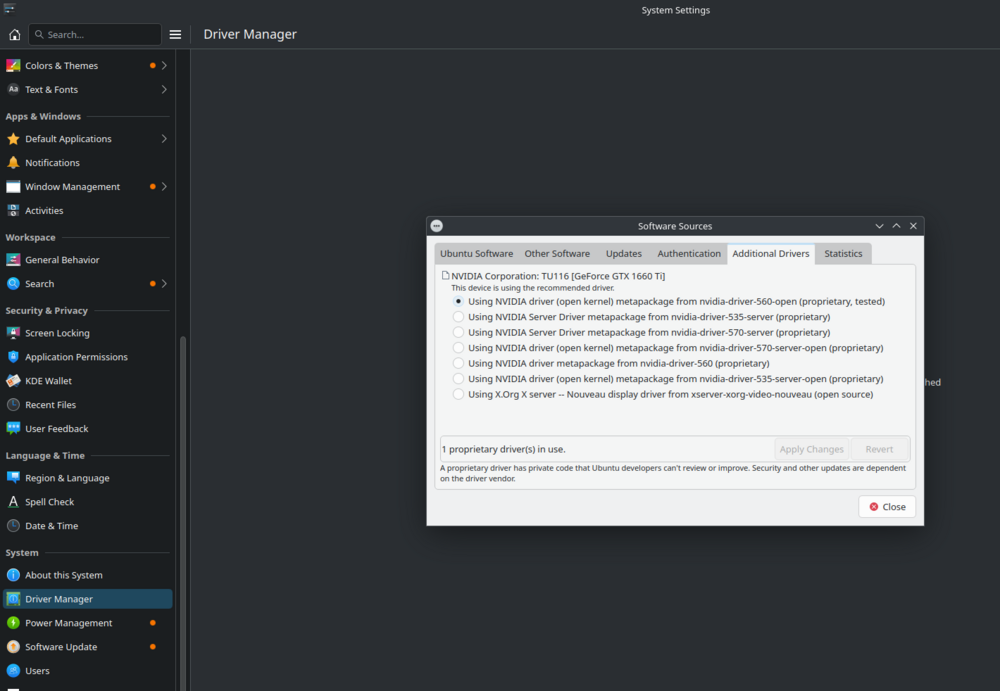Image resolution: width=1000 pixels, height=691 pixels.
Task: Click the Recent Files clock icon
Action: pyautogui.click(x=13, y=405)
